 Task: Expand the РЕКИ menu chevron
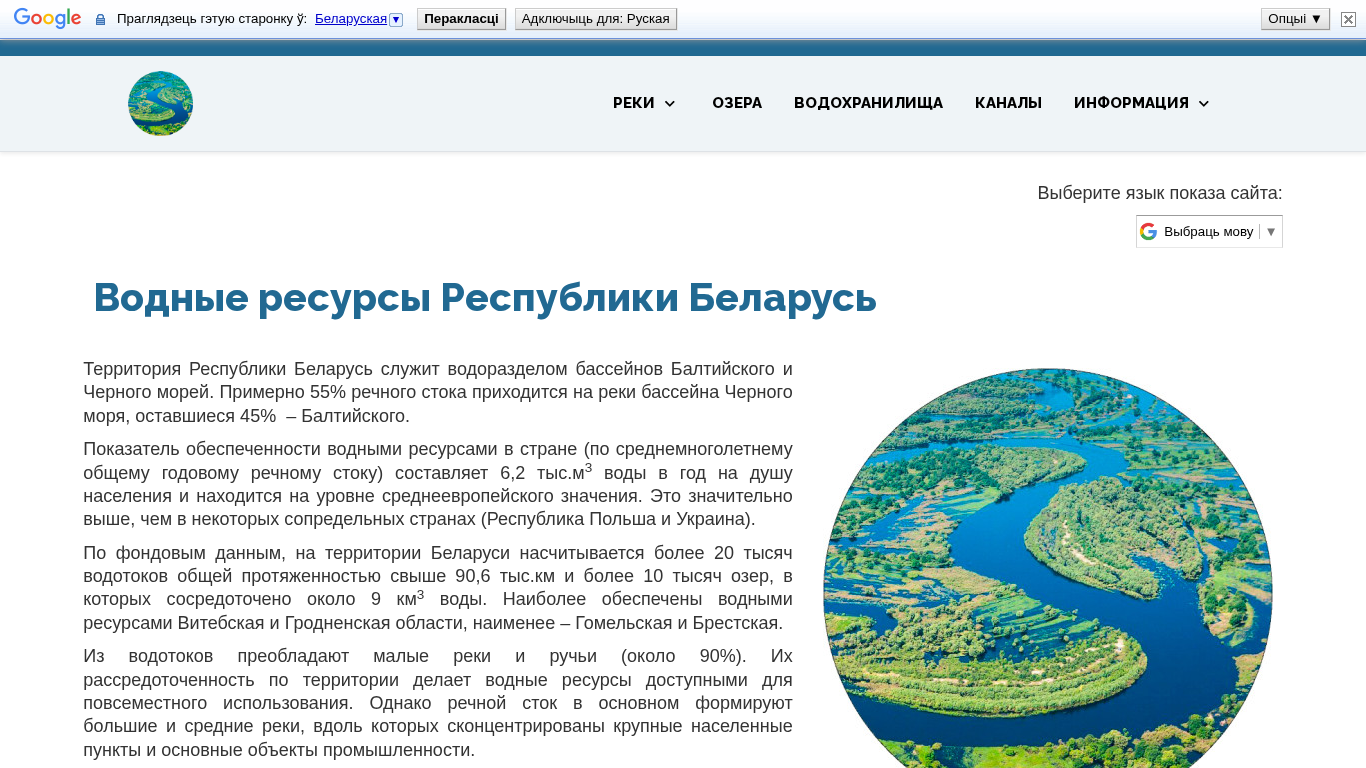point(670,103)
